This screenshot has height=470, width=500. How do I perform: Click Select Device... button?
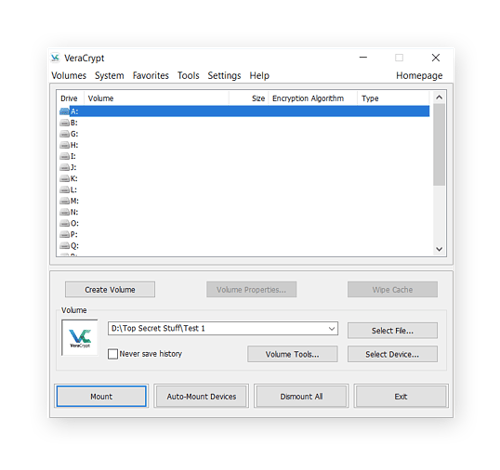(393, 354)
